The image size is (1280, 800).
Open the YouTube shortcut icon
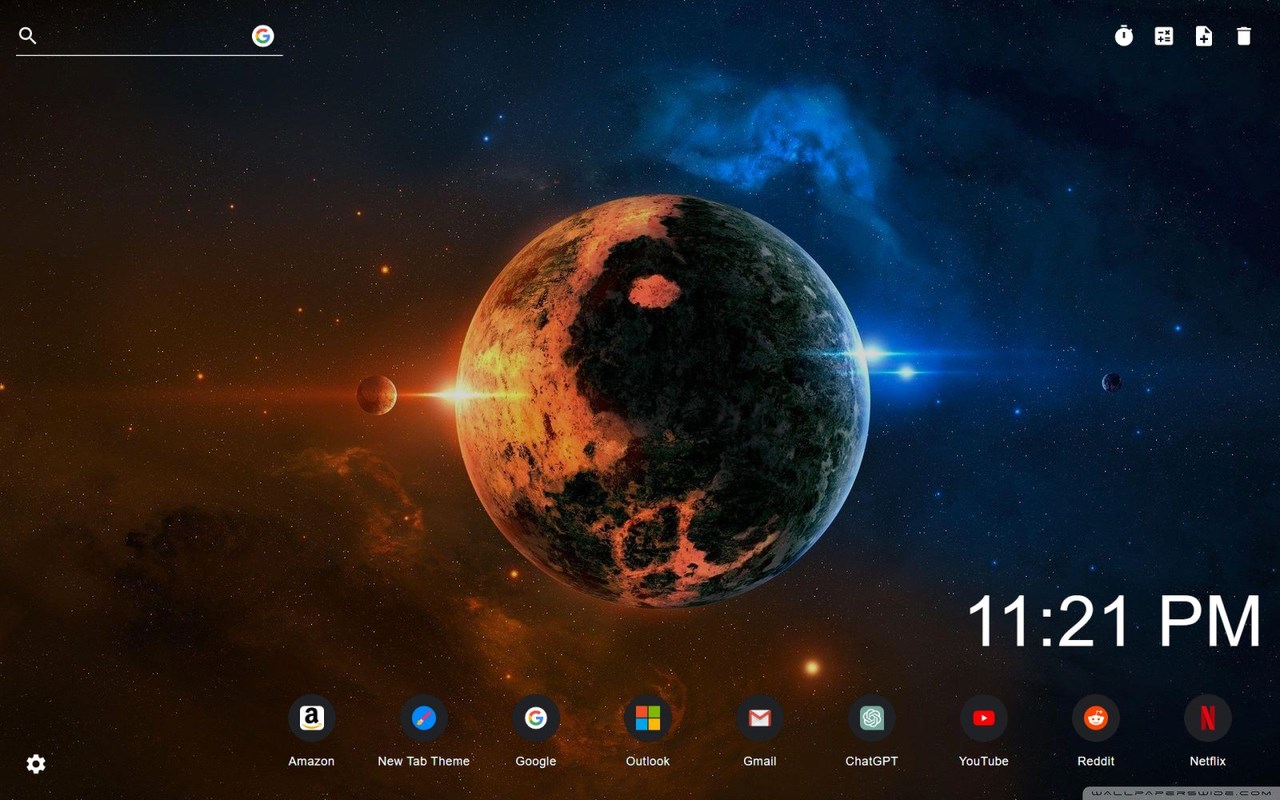[x=984, y=718]
